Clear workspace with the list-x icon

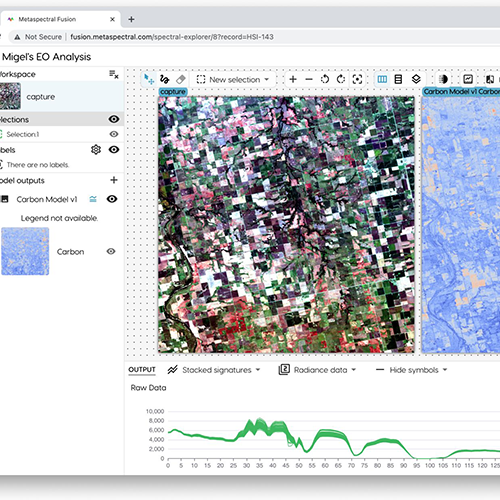(x=114, y=74)
